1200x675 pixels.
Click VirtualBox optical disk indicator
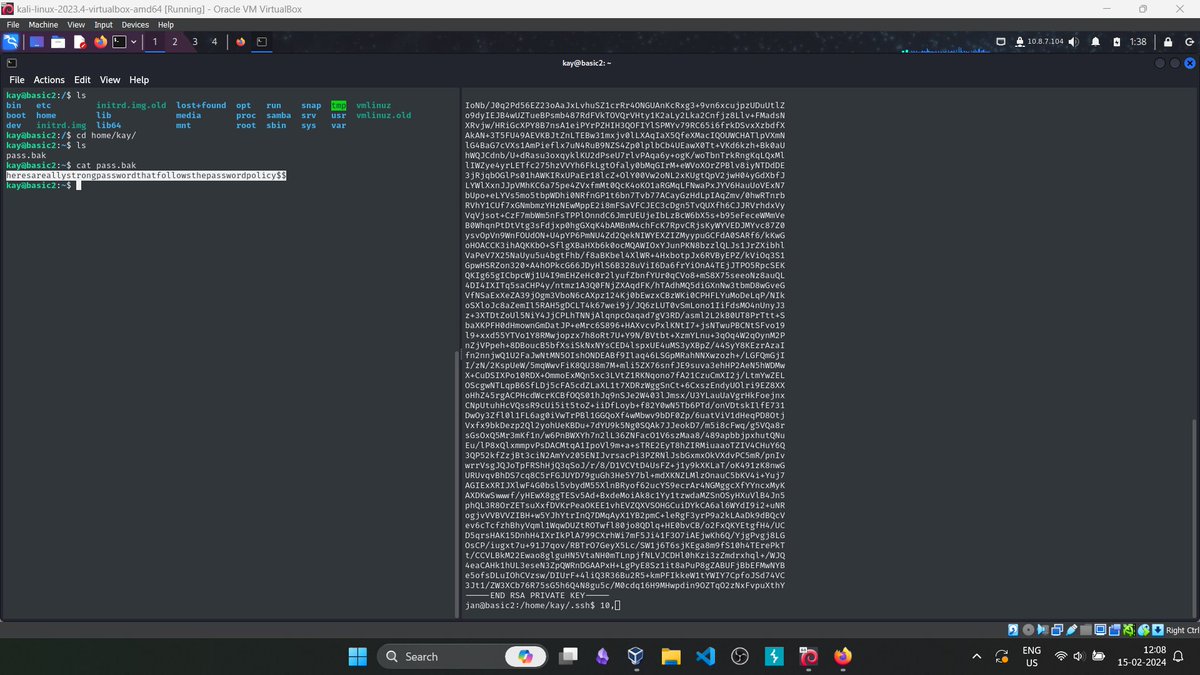(1027, 629)
